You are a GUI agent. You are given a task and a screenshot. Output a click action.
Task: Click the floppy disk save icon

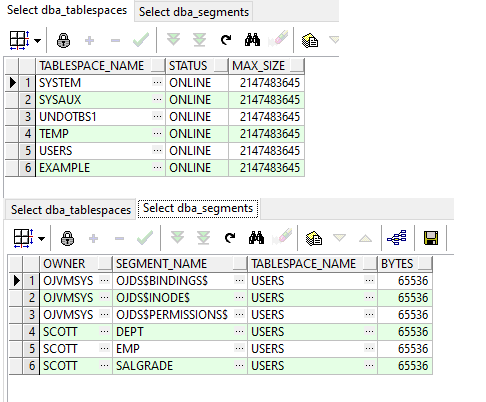click(x=431, y=238)
